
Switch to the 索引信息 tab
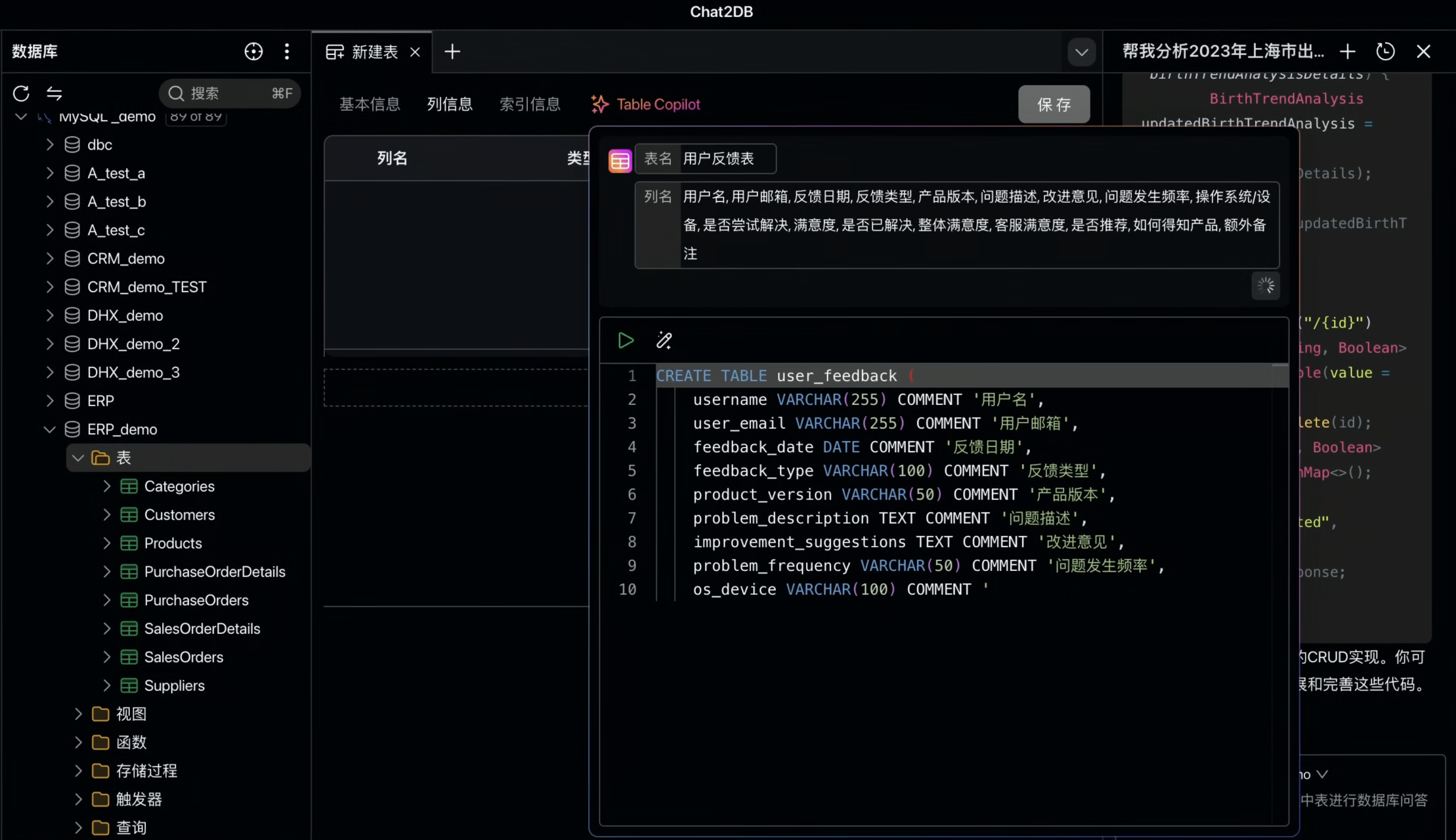click(530, 104)
